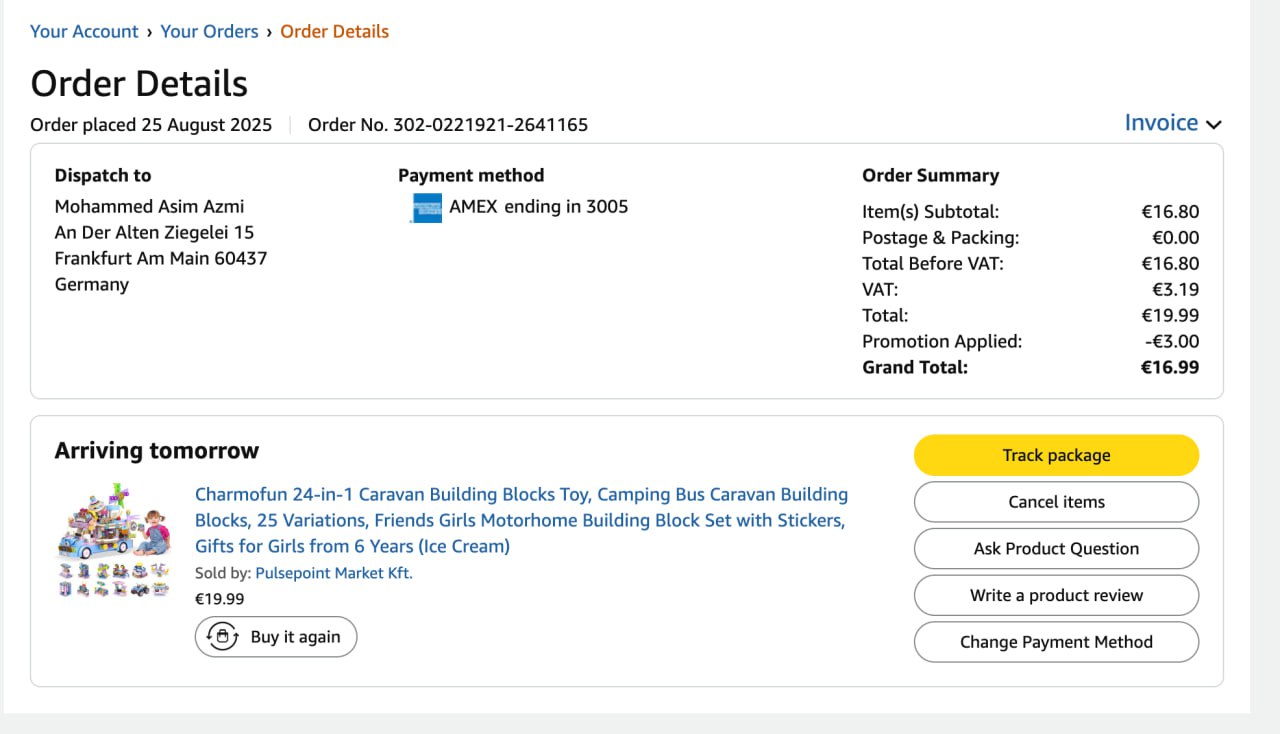The width and height of the screenshot is (1280, 734).
Task: Choose Write a product review
Action: pos(1056,595)
